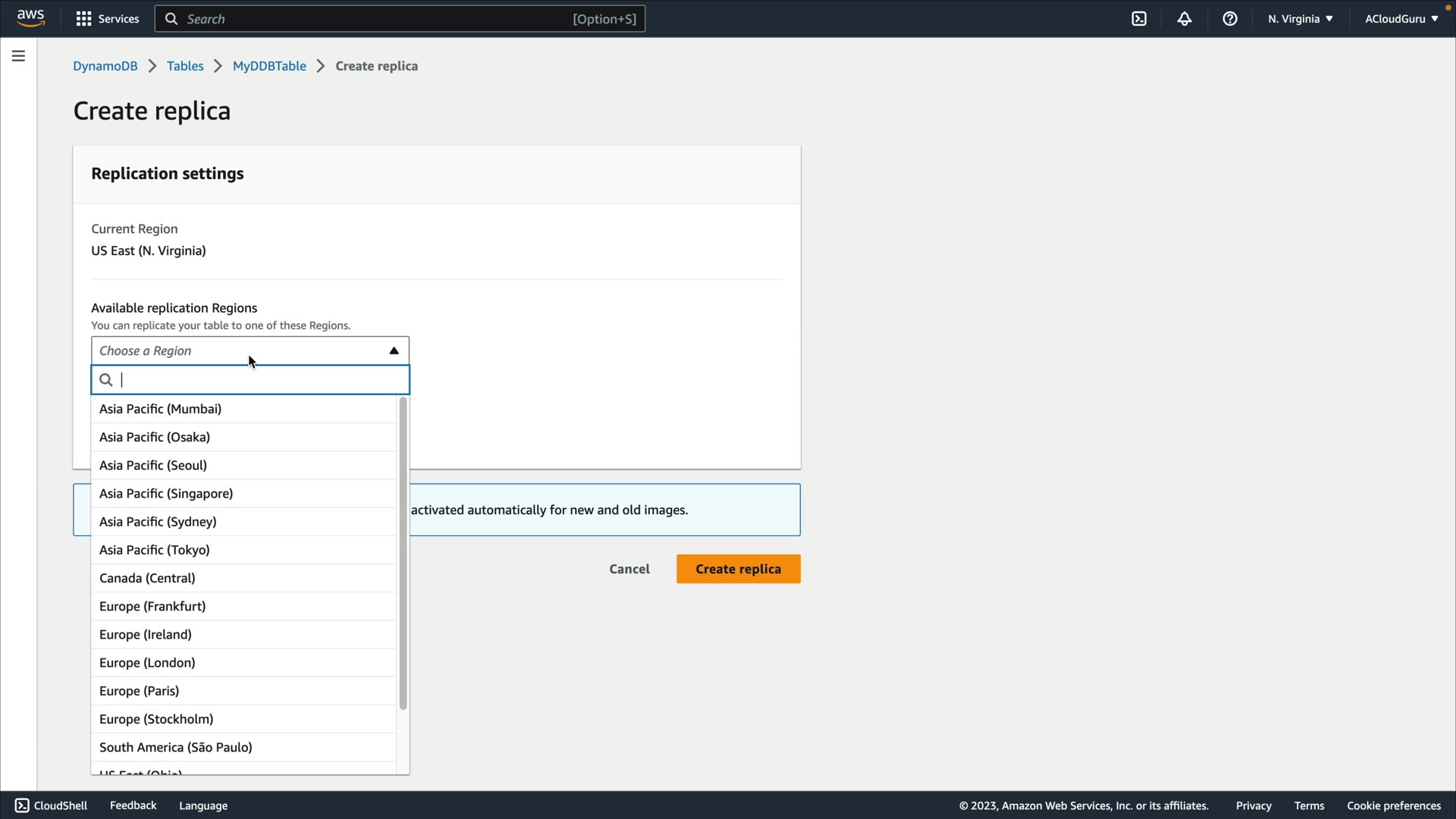Go to MyDDBTable breadcrumb link
Image resolution: width=1456 pixels, height=819 pixels.
click(269, 66)
